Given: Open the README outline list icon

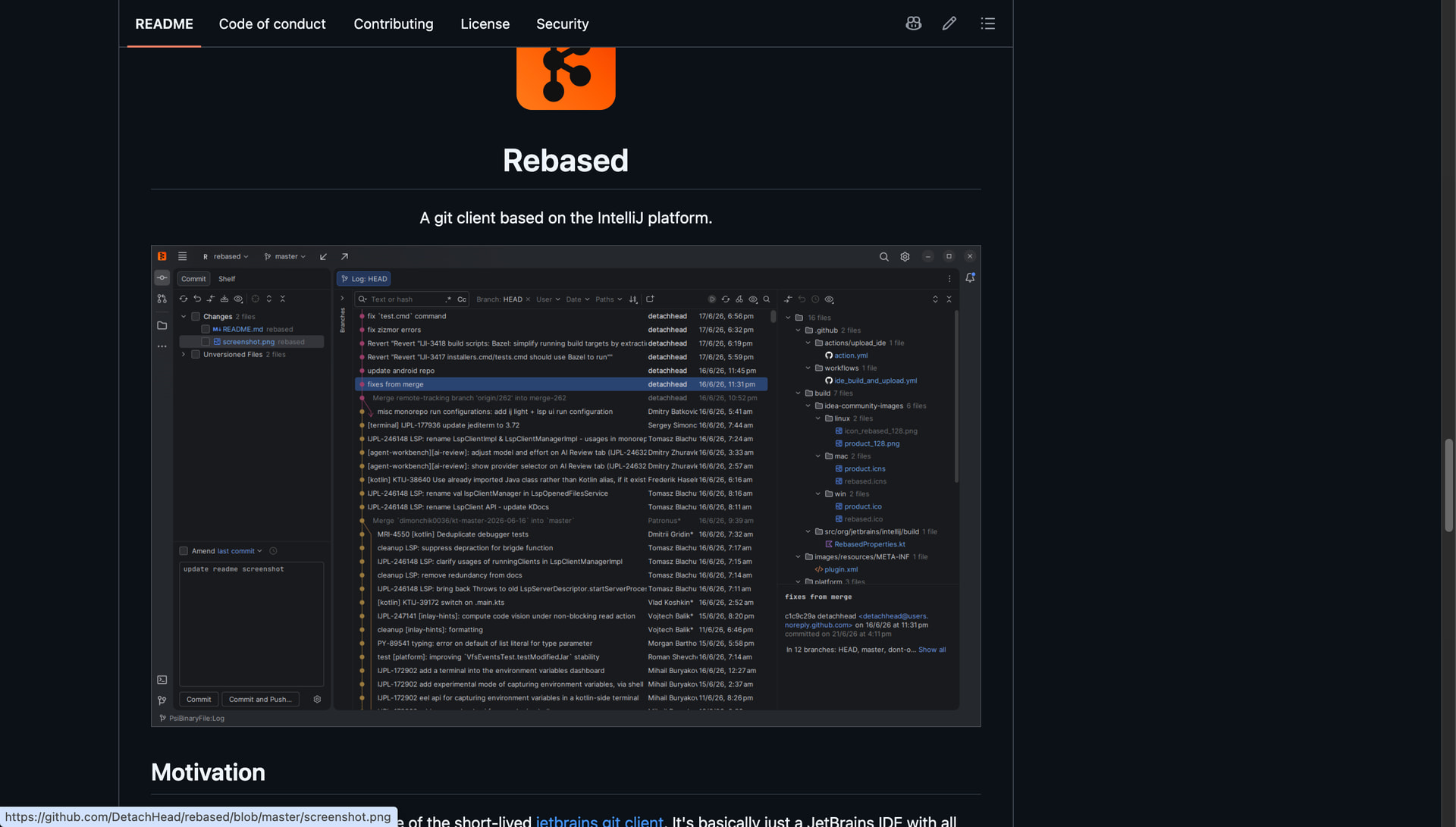Looking at the screenshot, I should tap(987, 23).
